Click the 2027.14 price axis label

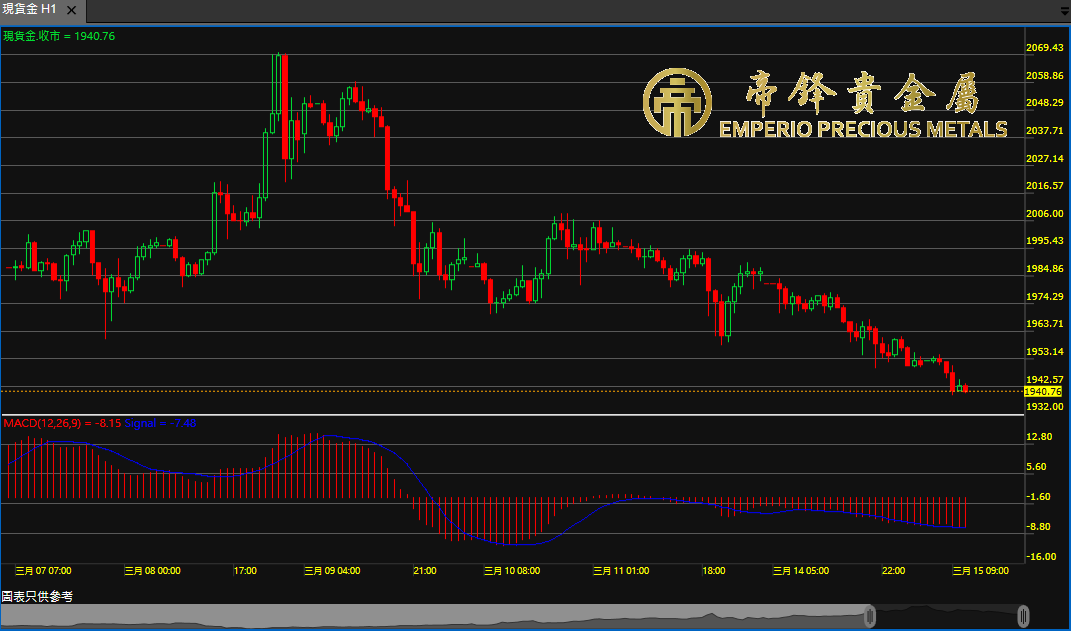(x=1044, y=158)
